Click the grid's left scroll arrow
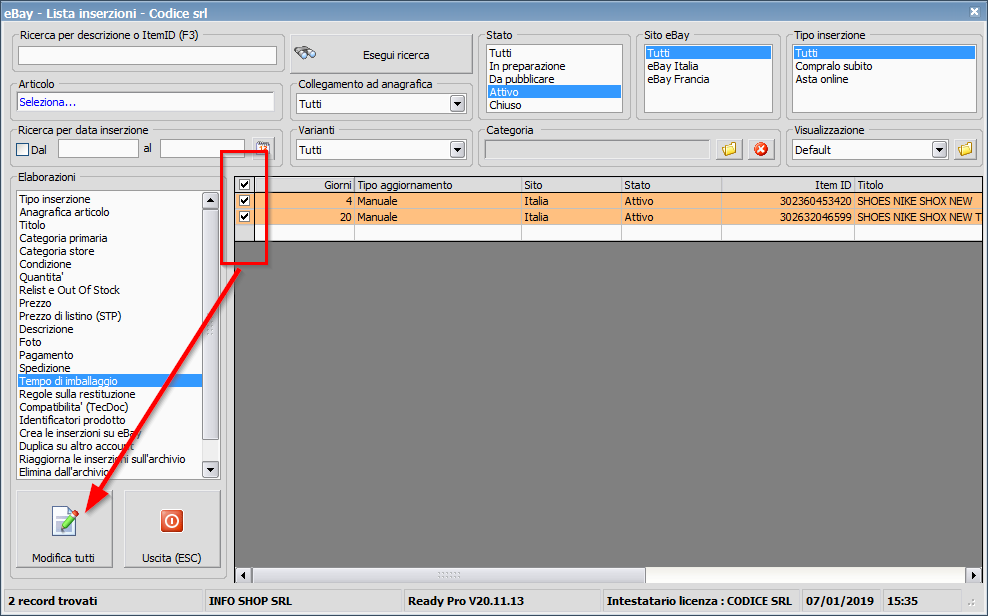The height and width of the screenshot is (616, 988). (243, 574)
